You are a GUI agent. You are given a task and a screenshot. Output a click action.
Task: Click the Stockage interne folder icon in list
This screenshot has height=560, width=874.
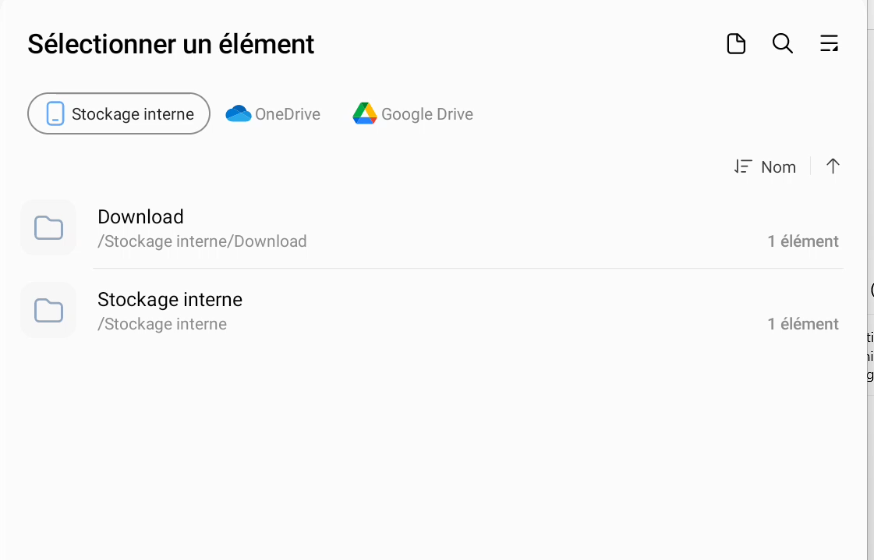coord(48,310)
